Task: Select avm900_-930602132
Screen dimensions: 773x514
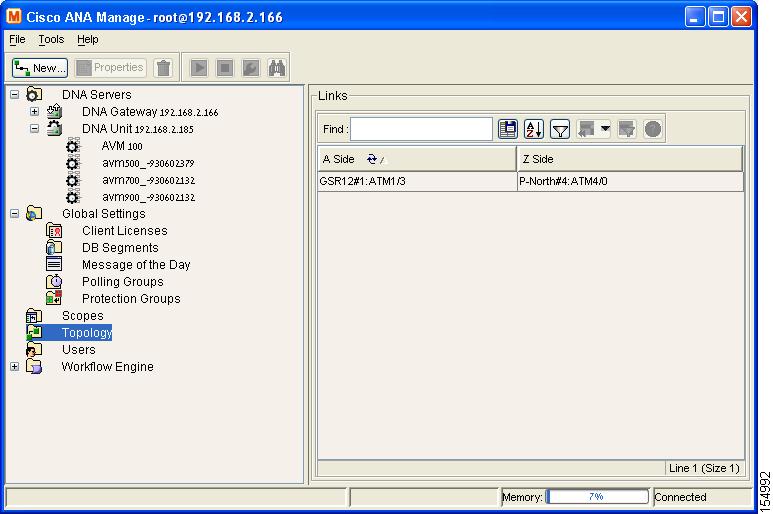Action: 148,197
